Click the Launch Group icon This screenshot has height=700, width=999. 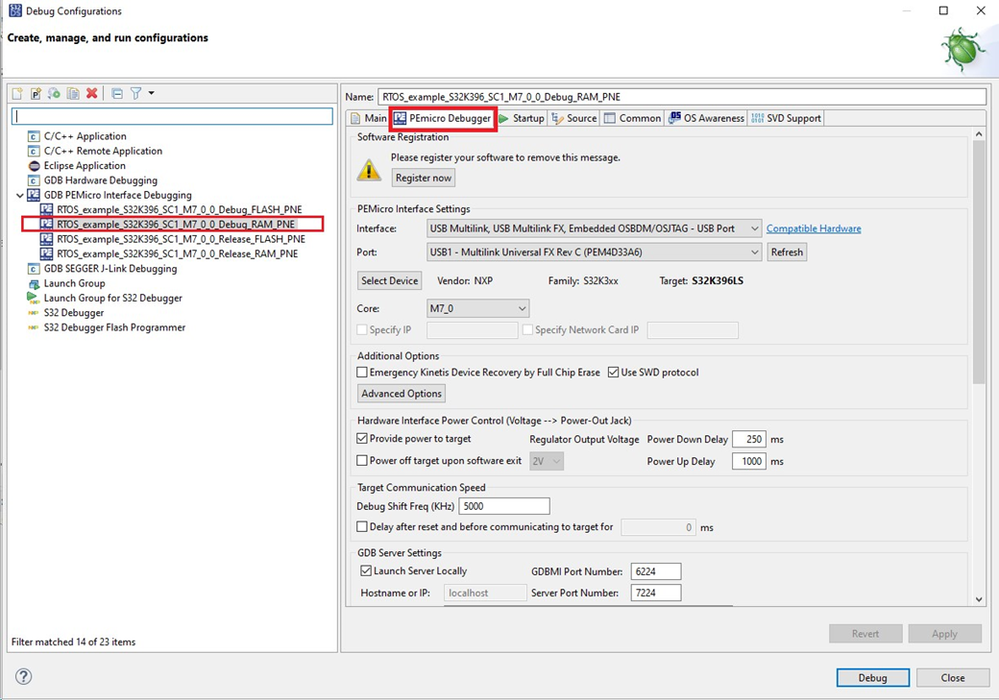[34, 283]
